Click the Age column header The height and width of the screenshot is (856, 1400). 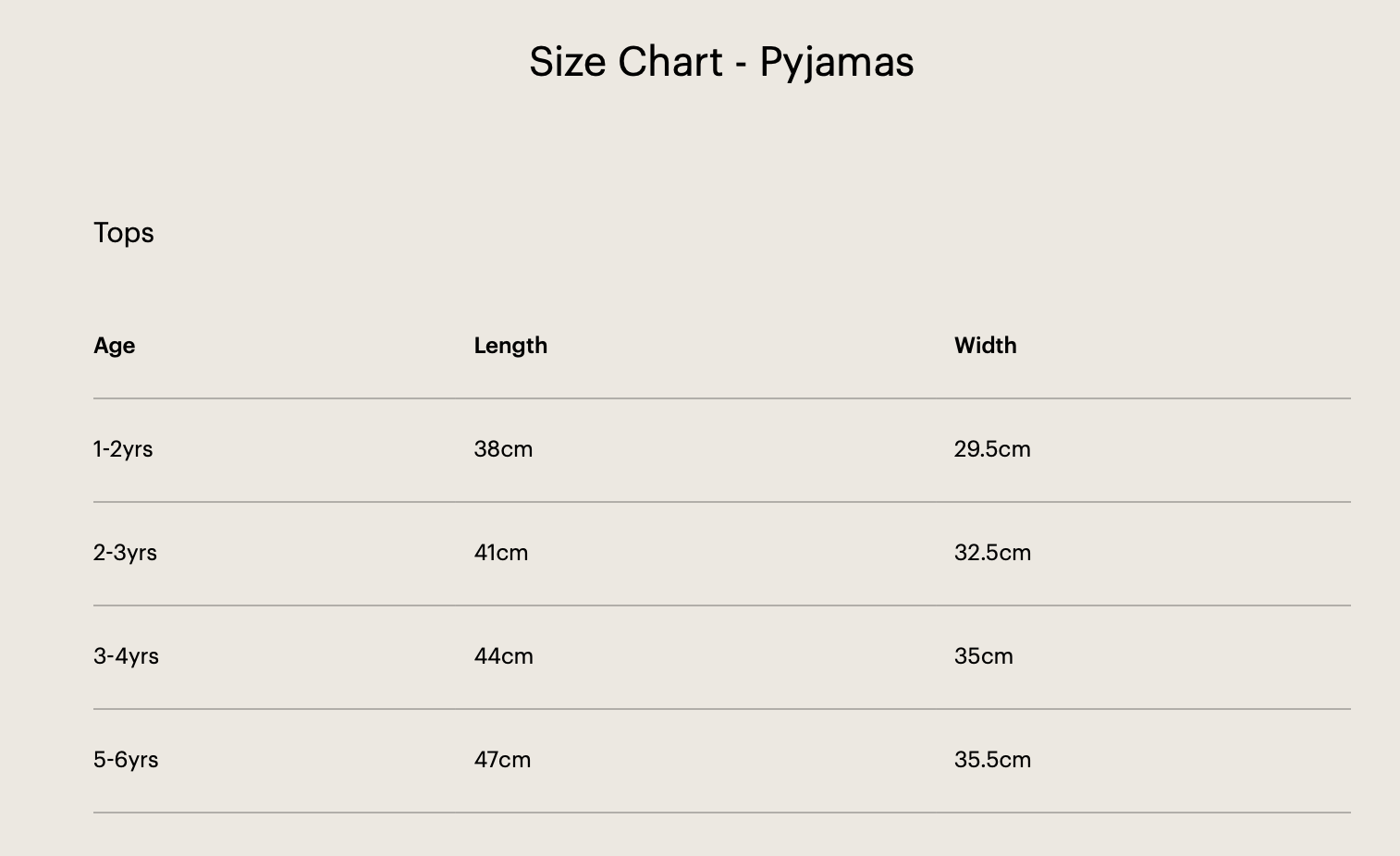click(x=115, y=346)
